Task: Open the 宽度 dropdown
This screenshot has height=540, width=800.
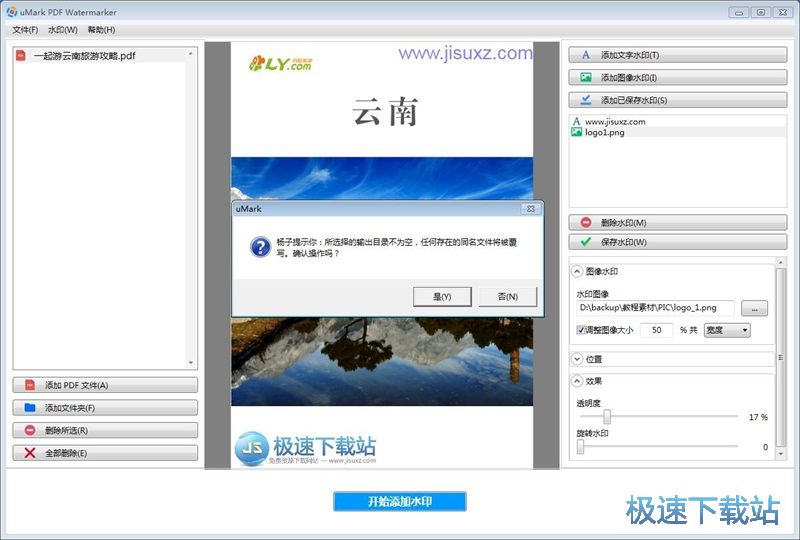Action: [x=727, y=330]
